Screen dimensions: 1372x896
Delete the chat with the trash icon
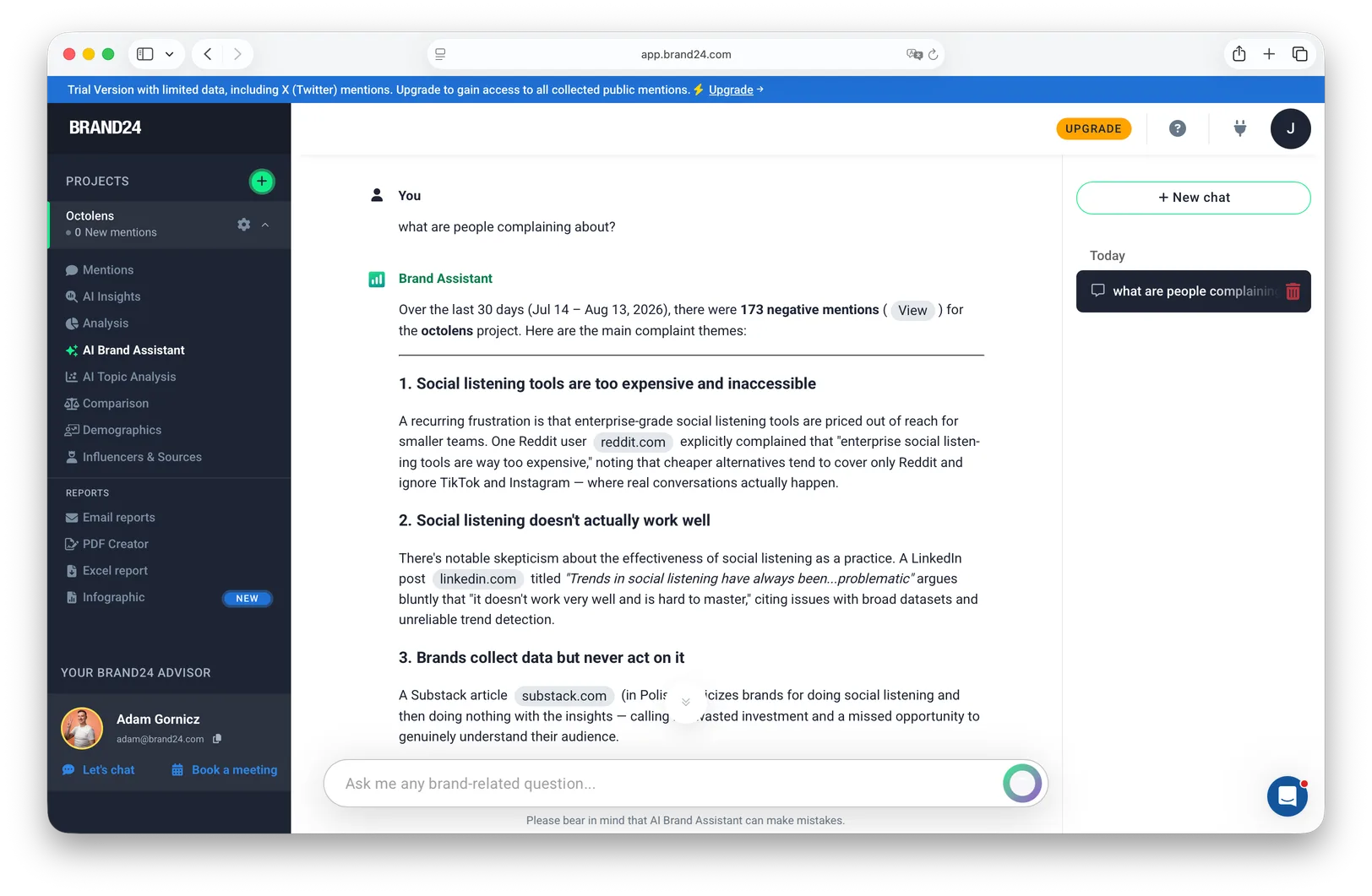[x=1293, y=291]
